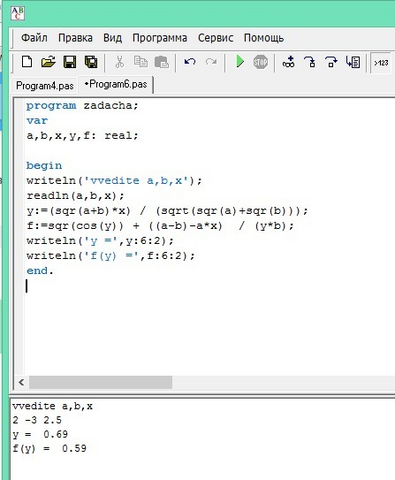
Task: Click the line writeln('y =',y:6:2);
Action: point(100,241)
